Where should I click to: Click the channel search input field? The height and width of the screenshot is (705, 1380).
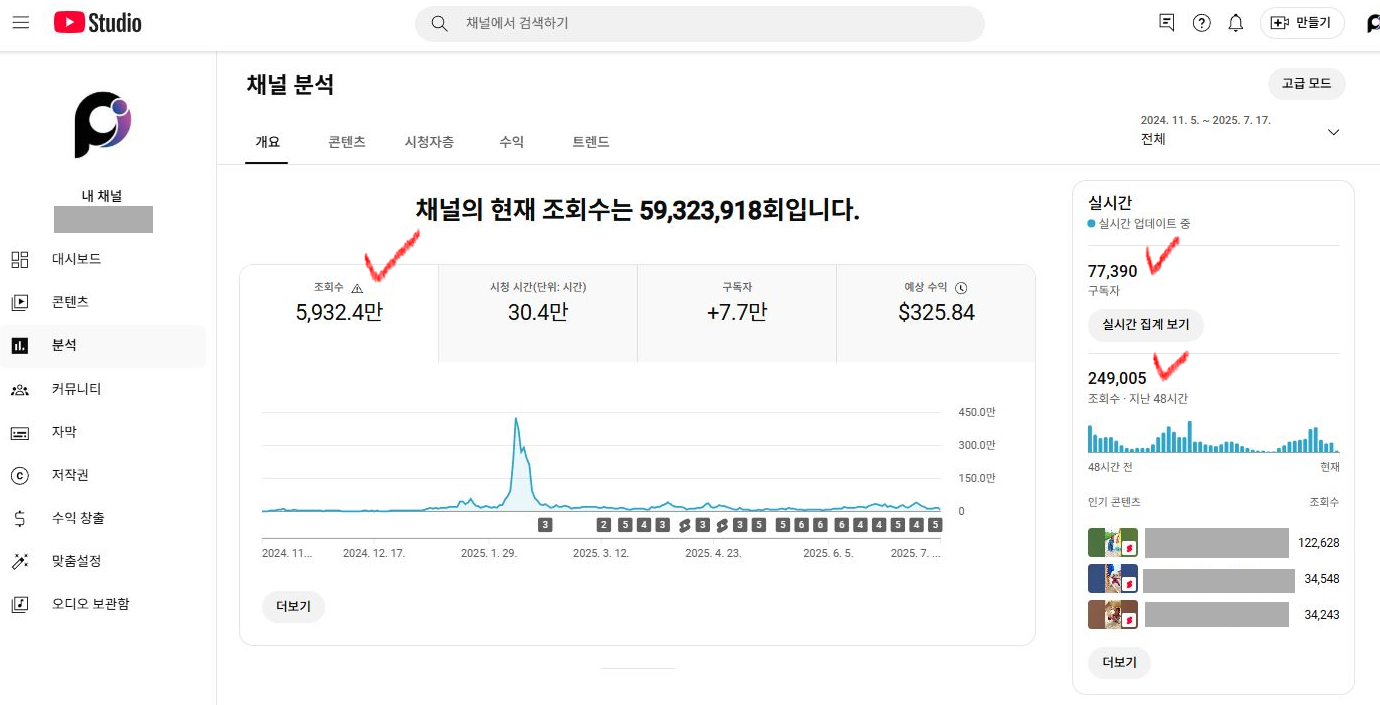[700, 23]
